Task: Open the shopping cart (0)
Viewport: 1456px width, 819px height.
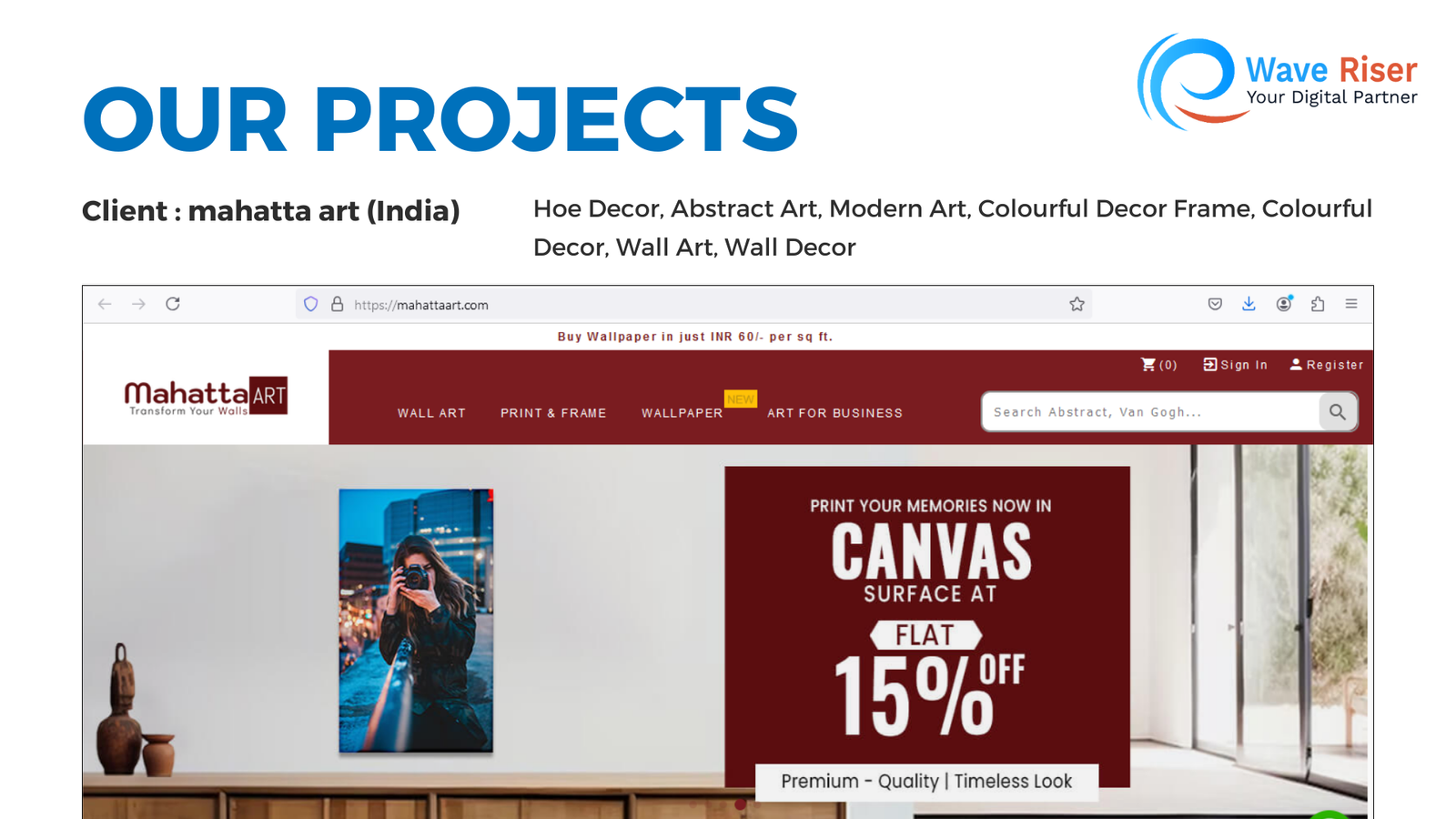Action: coord(1158,365)
